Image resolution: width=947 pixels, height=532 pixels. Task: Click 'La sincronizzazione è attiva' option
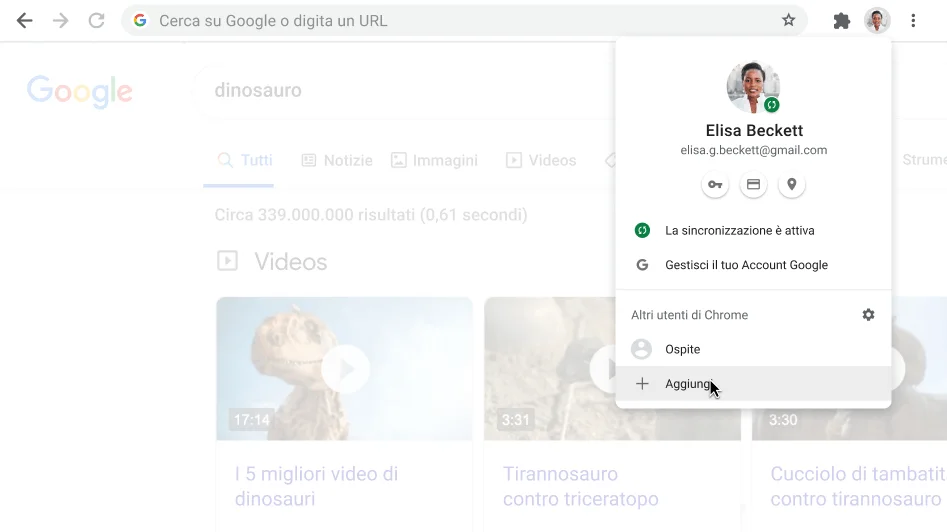tap(739, 231)
